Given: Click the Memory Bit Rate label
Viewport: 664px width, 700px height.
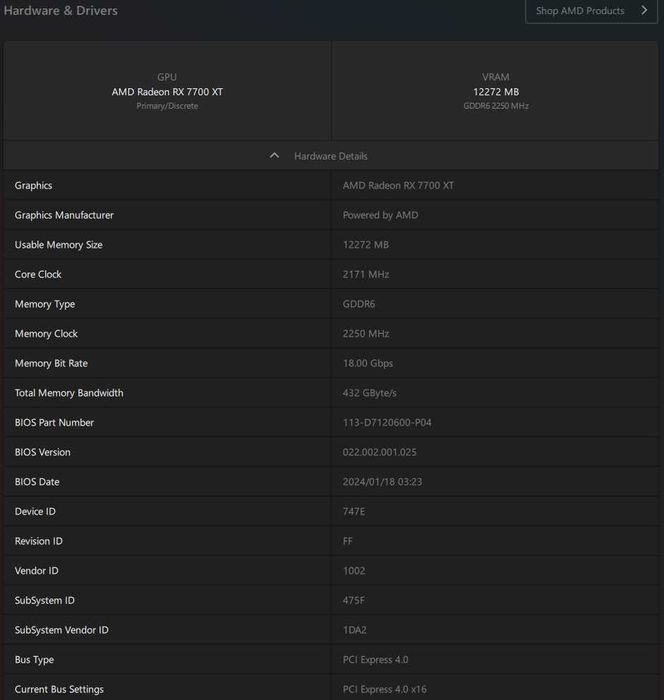Looking at the screenshot, I should click(x=51, y=363).
